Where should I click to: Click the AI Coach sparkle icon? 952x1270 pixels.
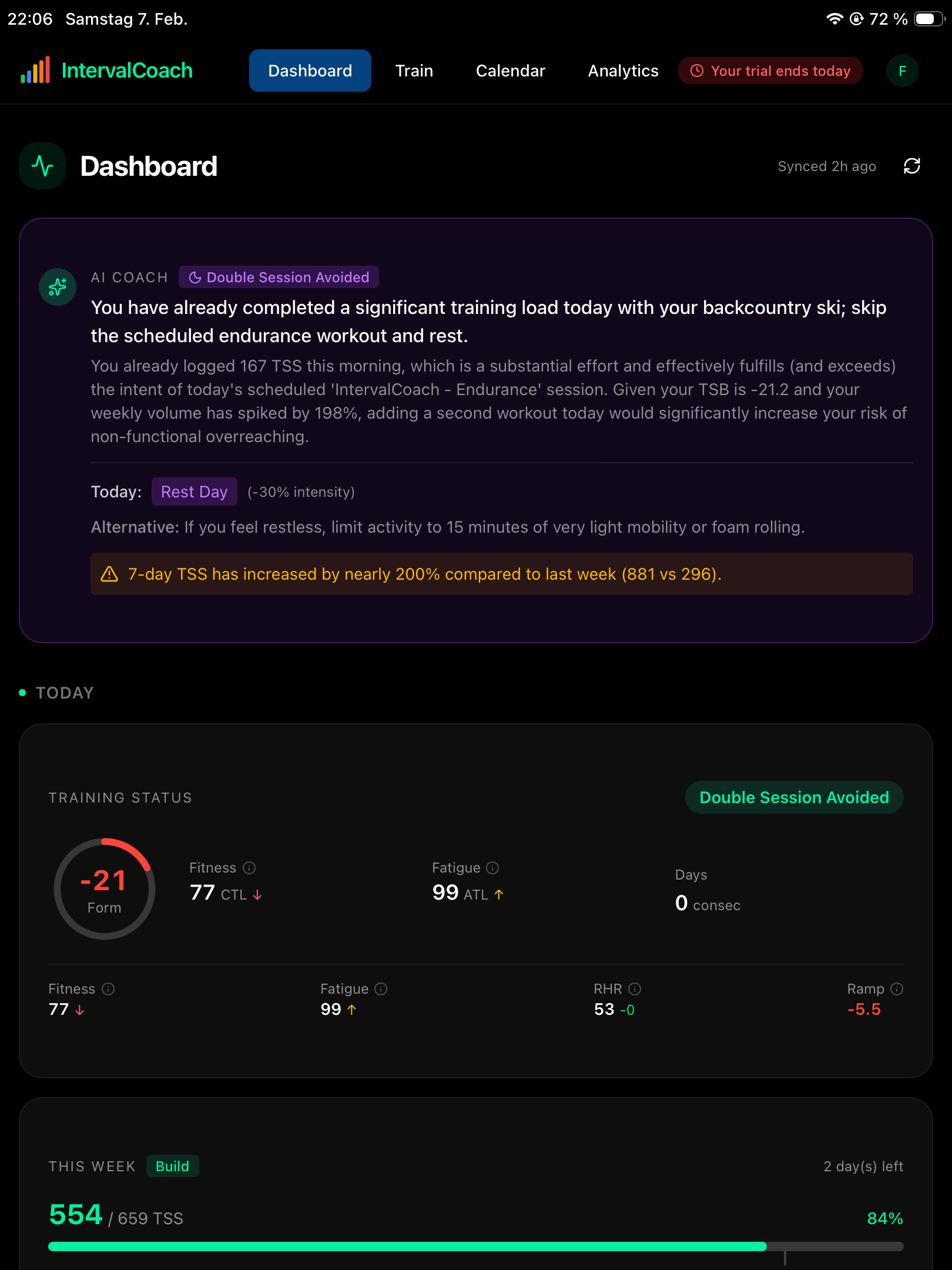(x=58, y=287)
